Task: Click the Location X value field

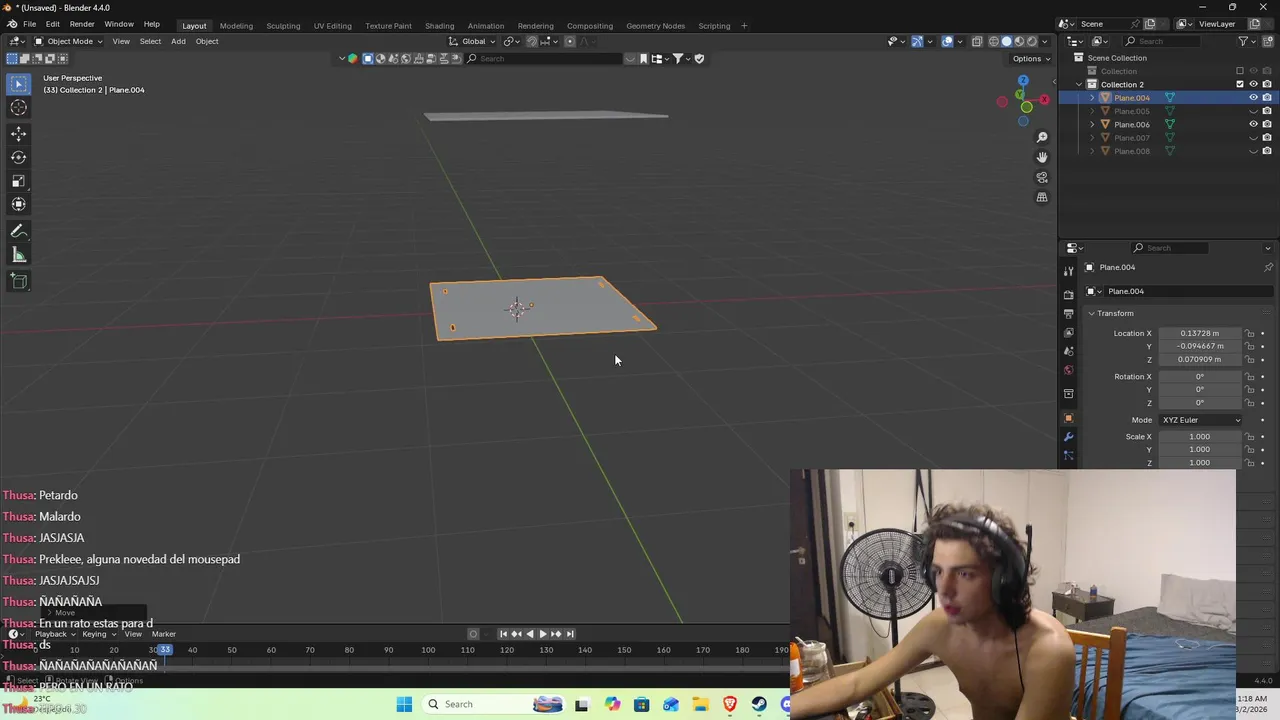Action: 1199,333
